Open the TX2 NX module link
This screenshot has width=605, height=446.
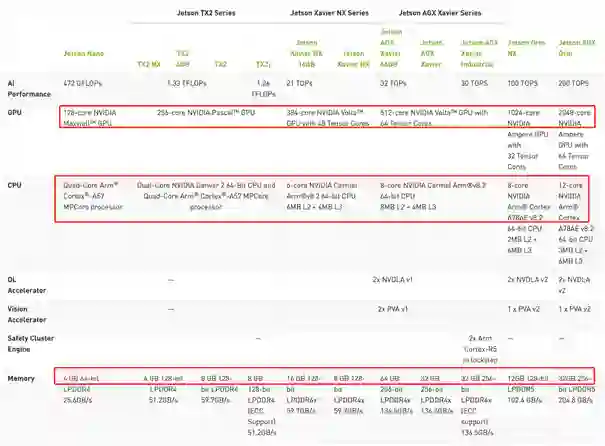(x=149, y=64)
